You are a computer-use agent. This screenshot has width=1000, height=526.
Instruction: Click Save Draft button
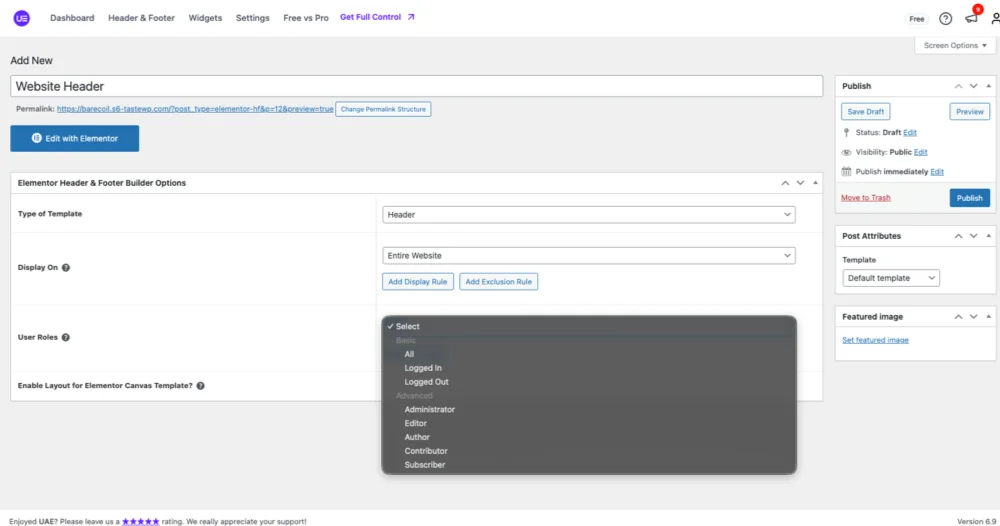pos(865,112)
